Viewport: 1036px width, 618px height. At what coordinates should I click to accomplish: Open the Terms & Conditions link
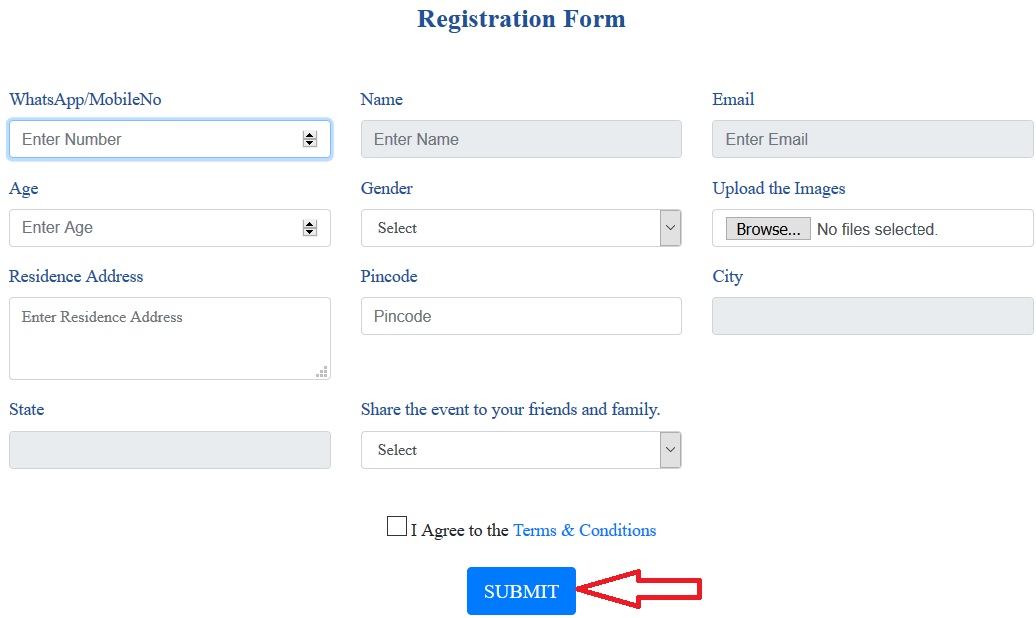point(584,530)
